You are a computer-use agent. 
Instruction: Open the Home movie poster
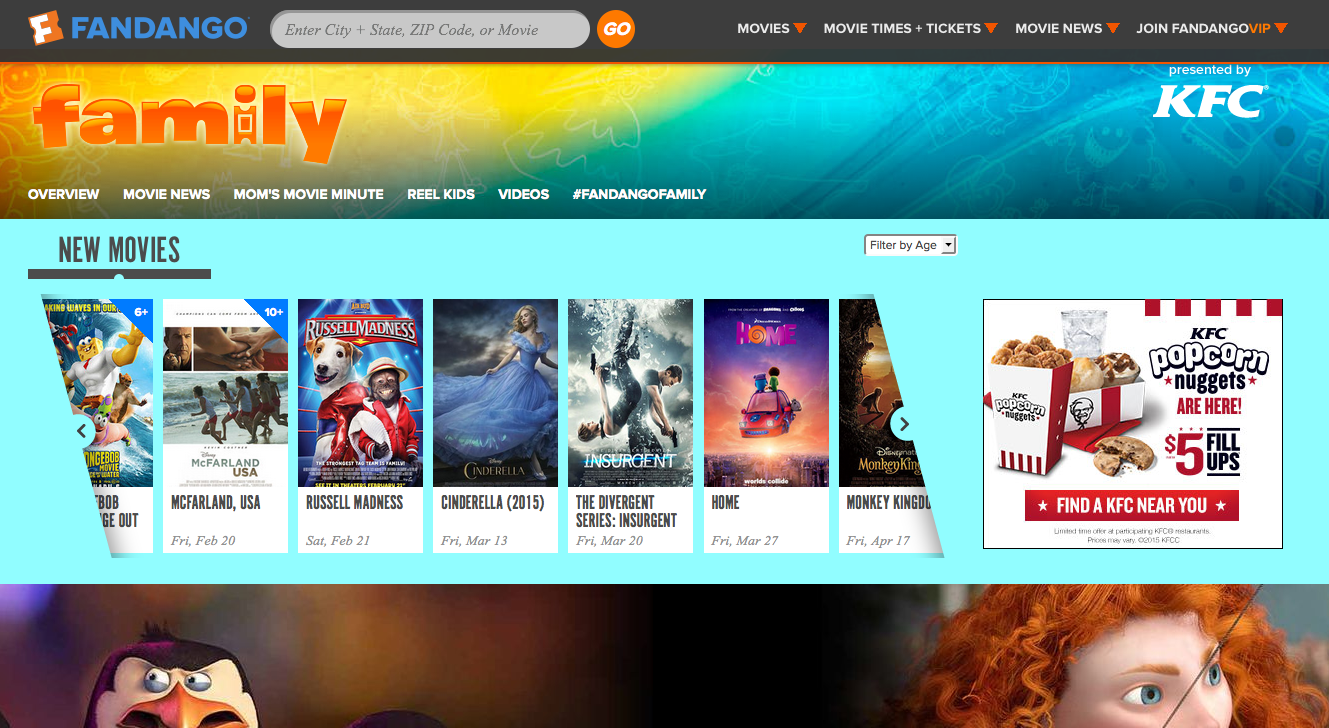tap(766, 393)
